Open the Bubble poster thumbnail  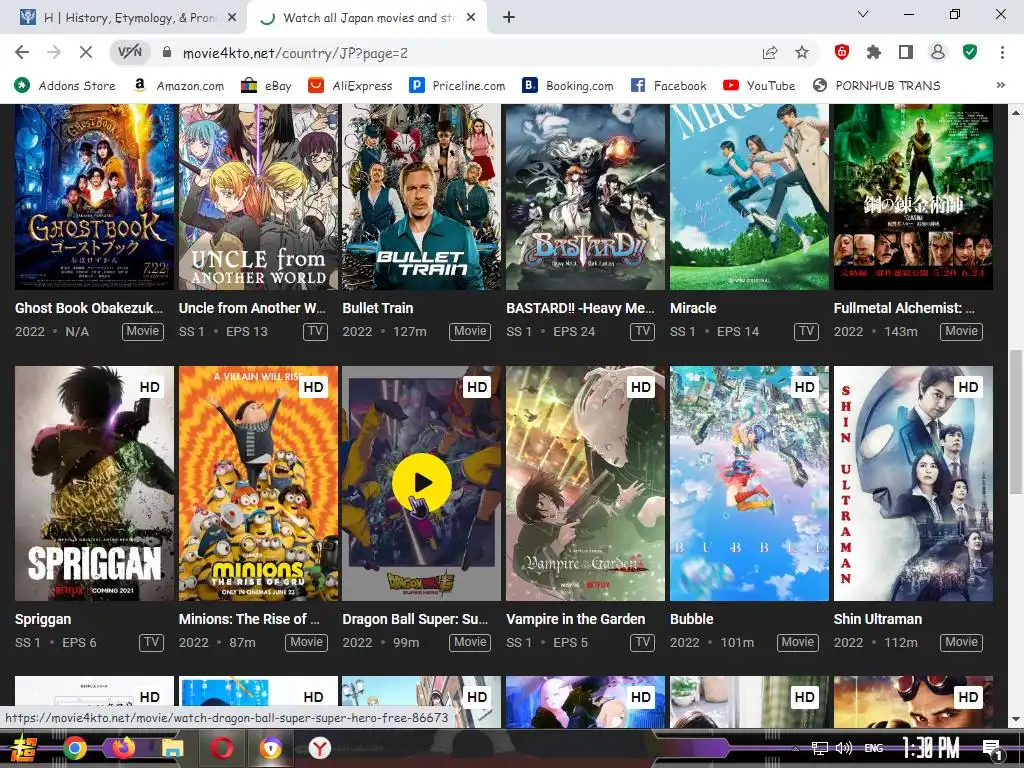click(749, 483)
